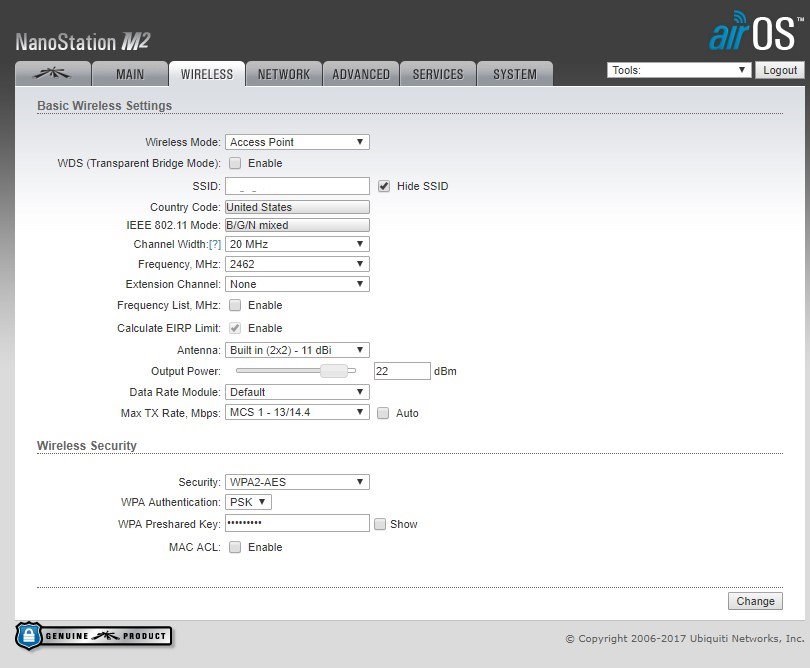The image size is (810, 668).
Task: Click the Genuine Product badge
Action: tap(94, 635)
